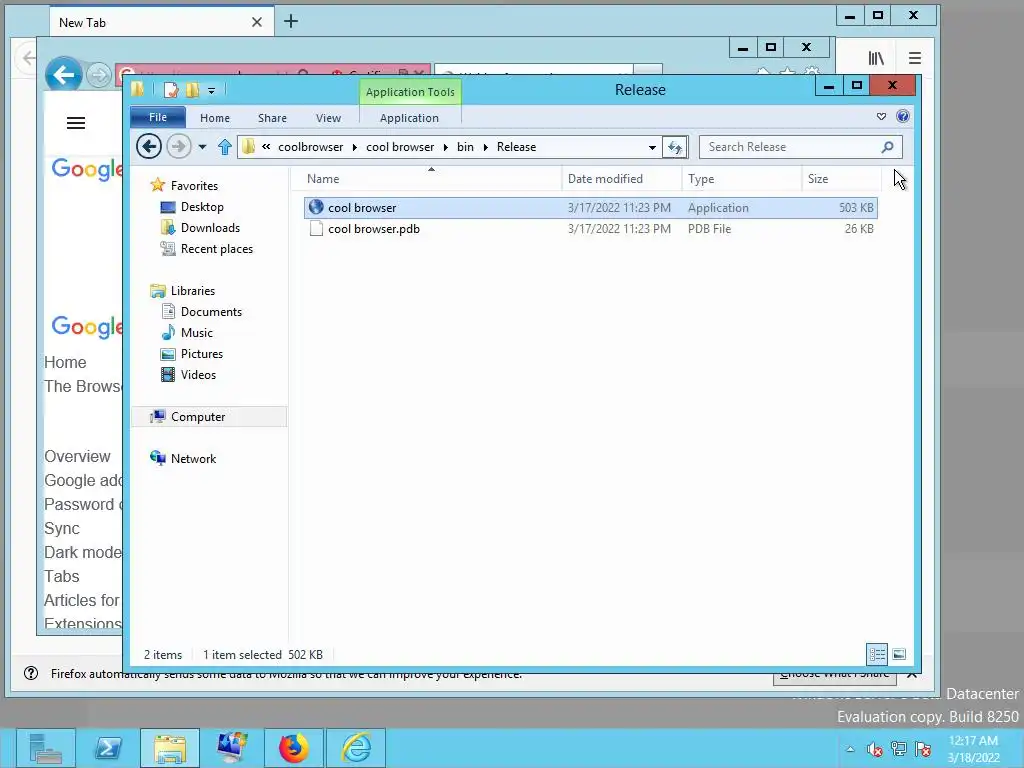Image resolution: width=1024 pixels, height=768 pixels.
Task: Open Downloads in navigation pane
Action: 210,228
